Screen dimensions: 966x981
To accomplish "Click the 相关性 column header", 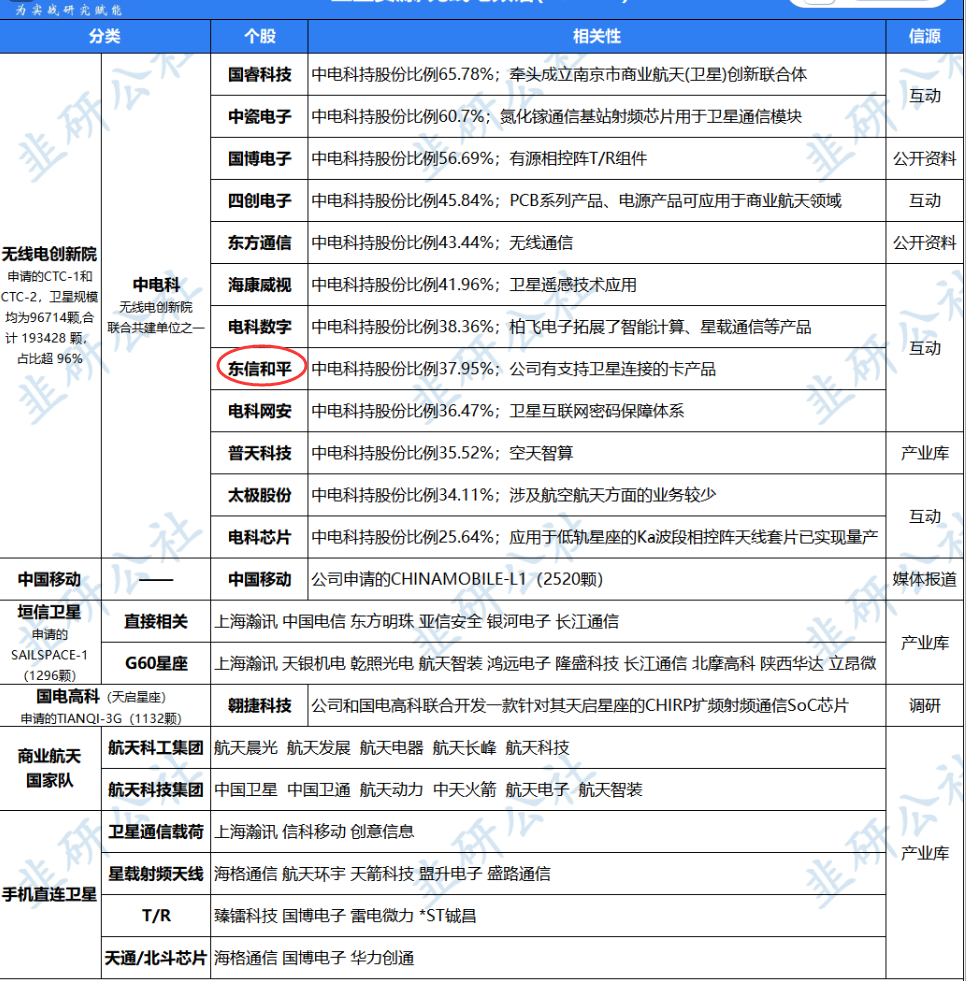I will 597,36.
